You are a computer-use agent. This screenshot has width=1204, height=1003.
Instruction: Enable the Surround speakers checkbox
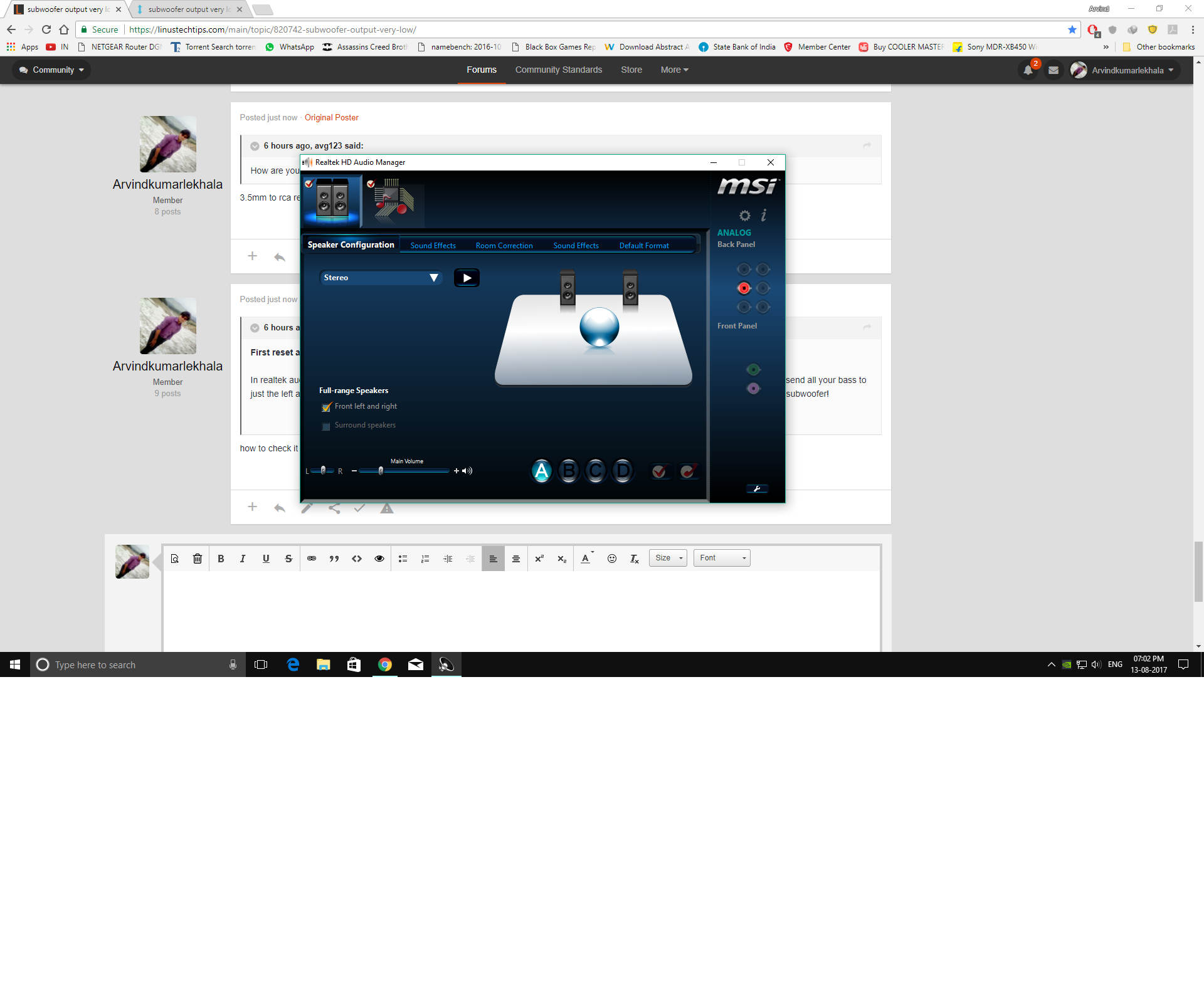(325, 426)
